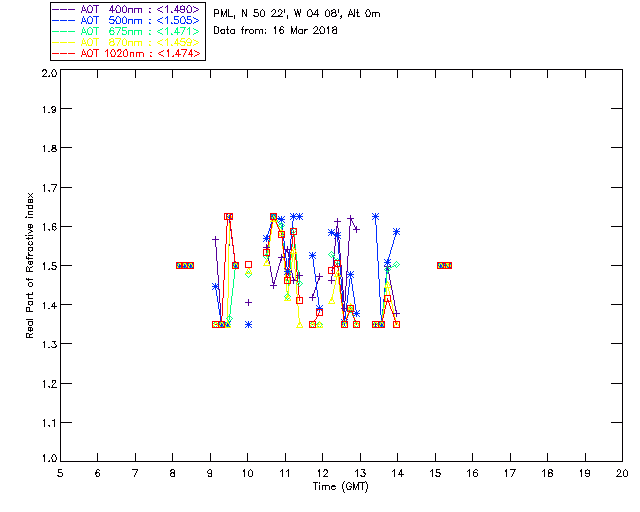The height and width of the screenshot is (512, 640).
Task: Click the x-axis hour label 11
Action: [285, 473]
